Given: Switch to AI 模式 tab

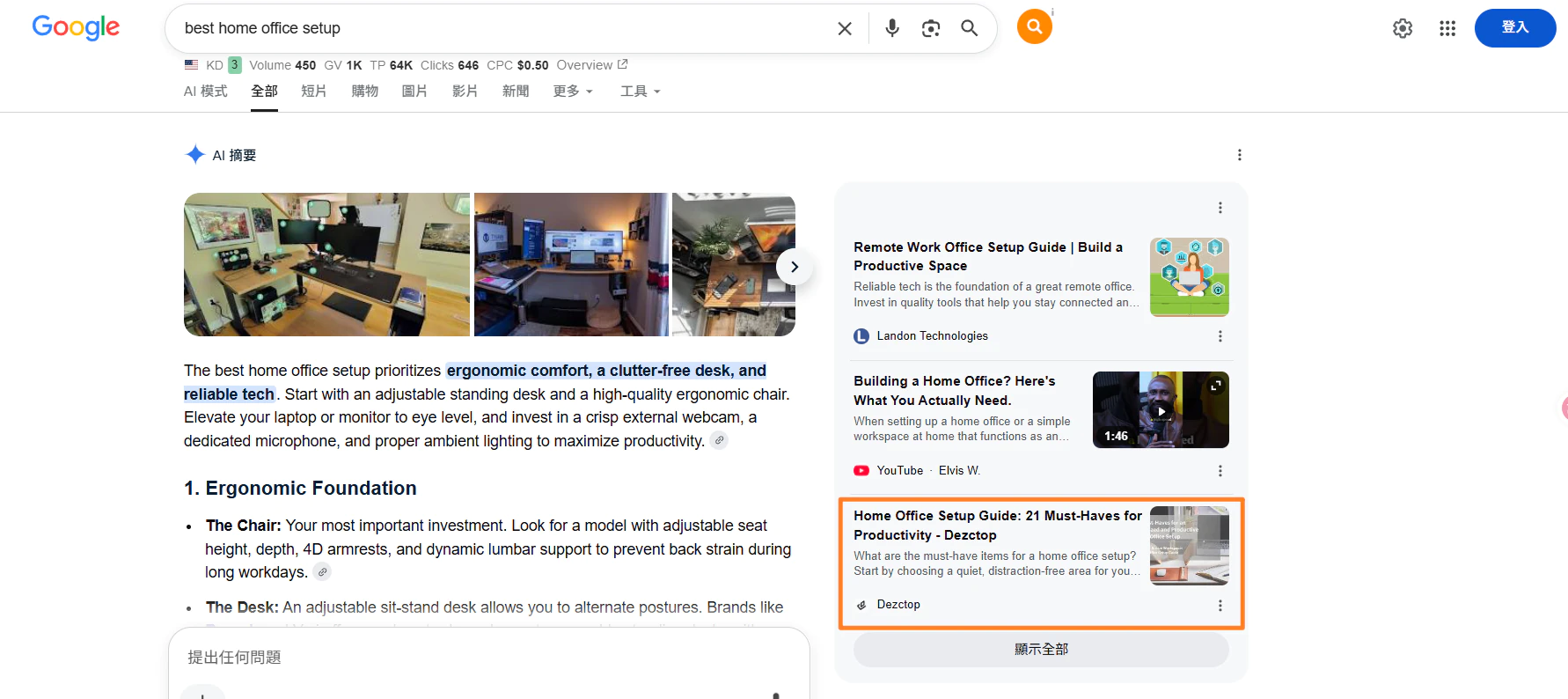Looking at the screenshot, I should point(206,92).
